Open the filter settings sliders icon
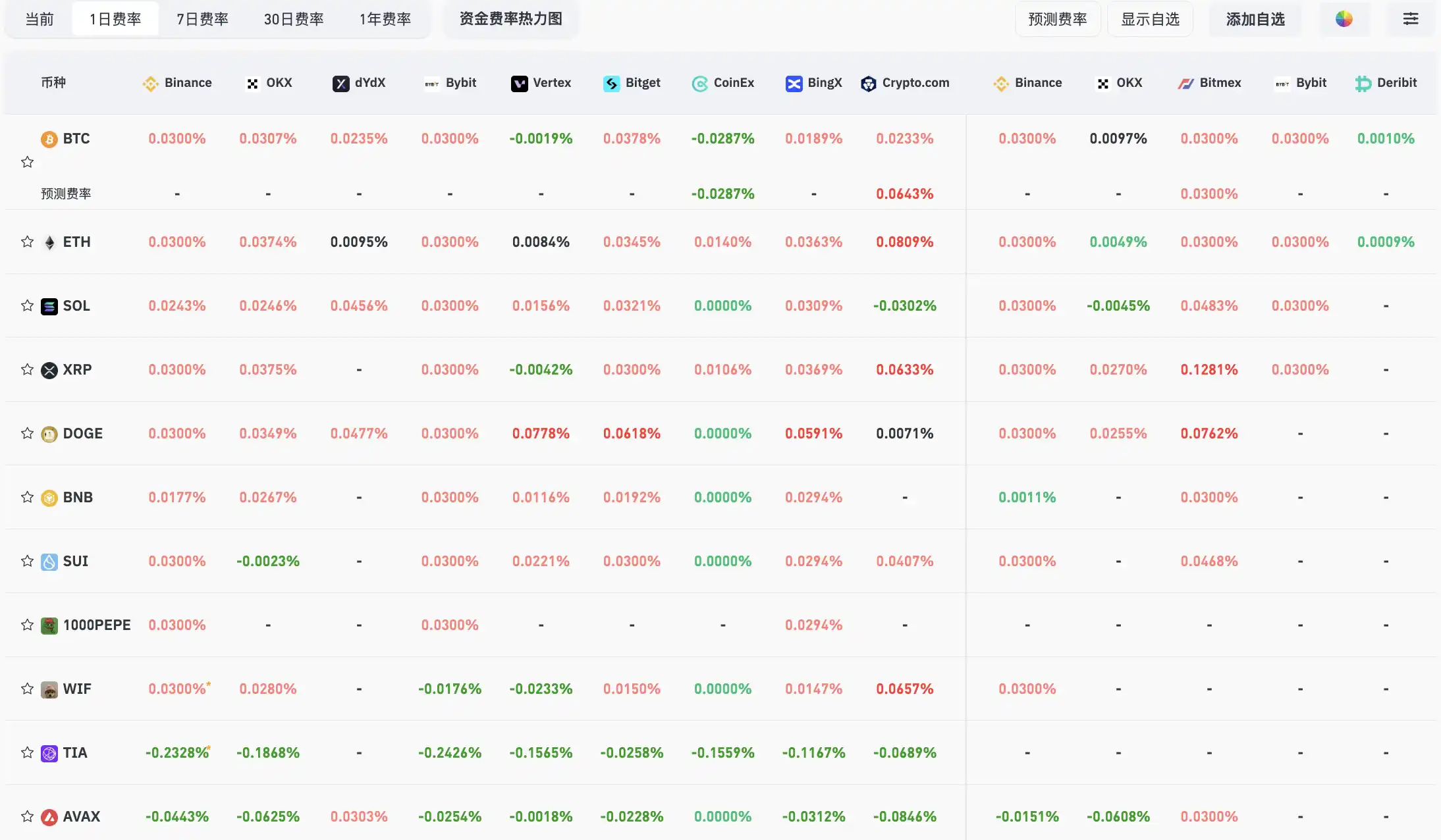Viewport: 1441px width, 840px height. coord(1410,19)
